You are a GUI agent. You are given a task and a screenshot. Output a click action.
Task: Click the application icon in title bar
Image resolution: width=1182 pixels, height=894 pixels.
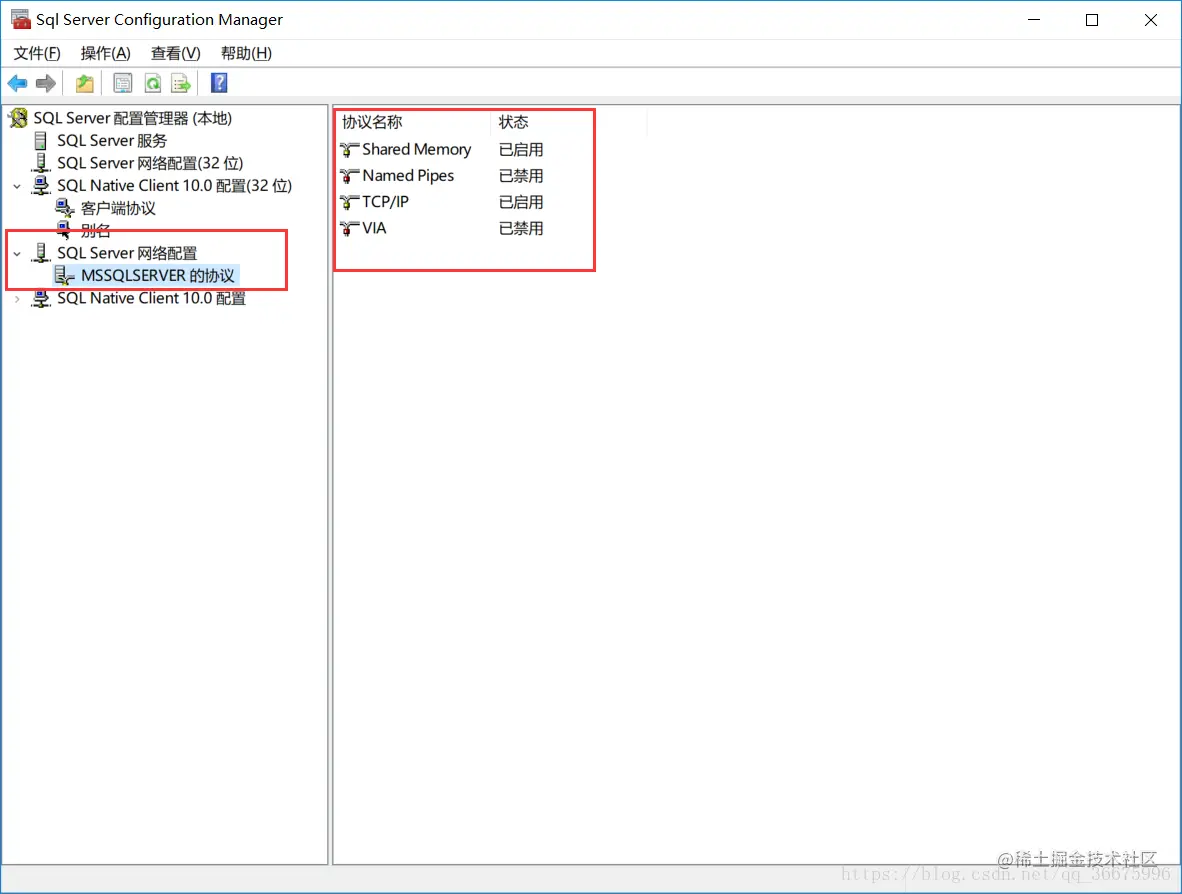[20, 19]
